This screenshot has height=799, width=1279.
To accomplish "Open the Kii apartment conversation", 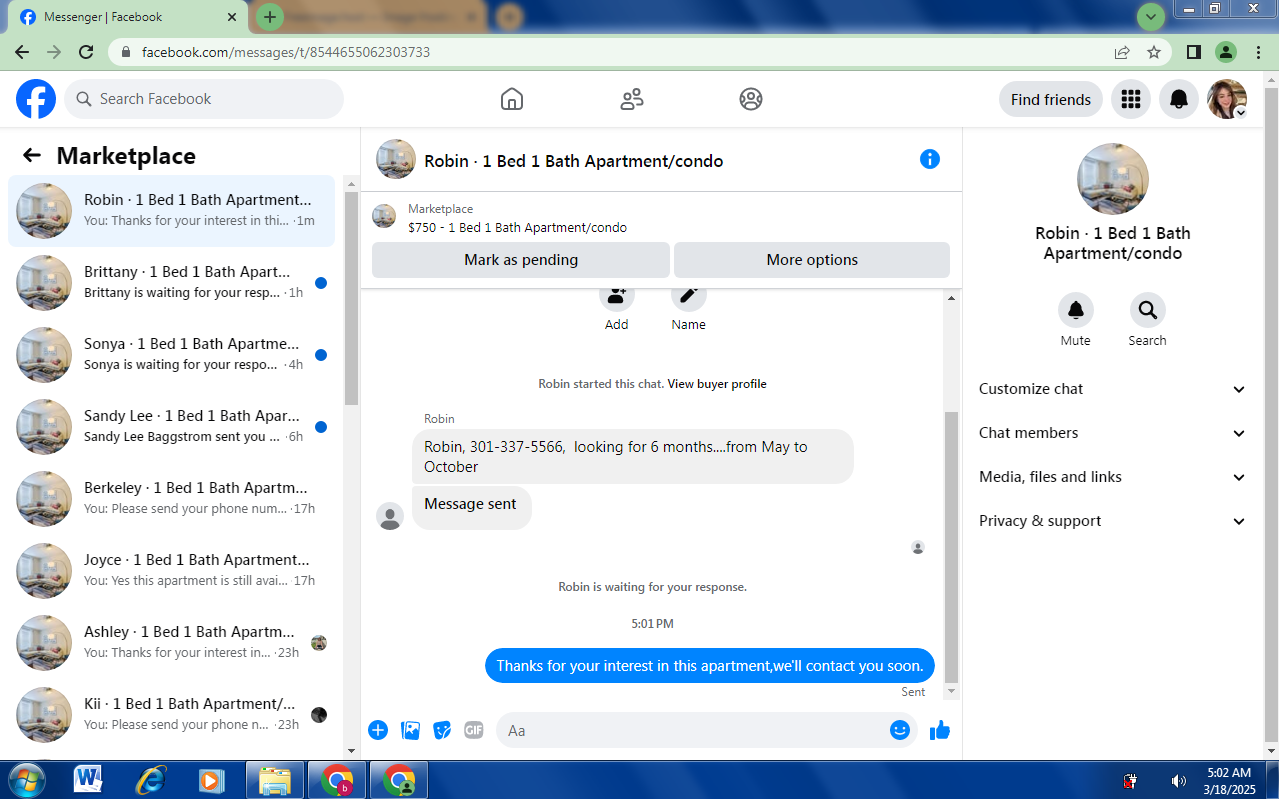I will pos(172,715).
